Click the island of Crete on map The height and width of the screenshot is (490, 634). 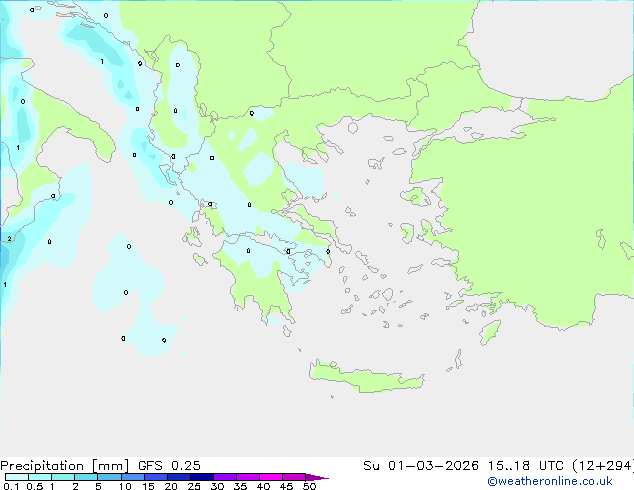[x=366, y=378]
